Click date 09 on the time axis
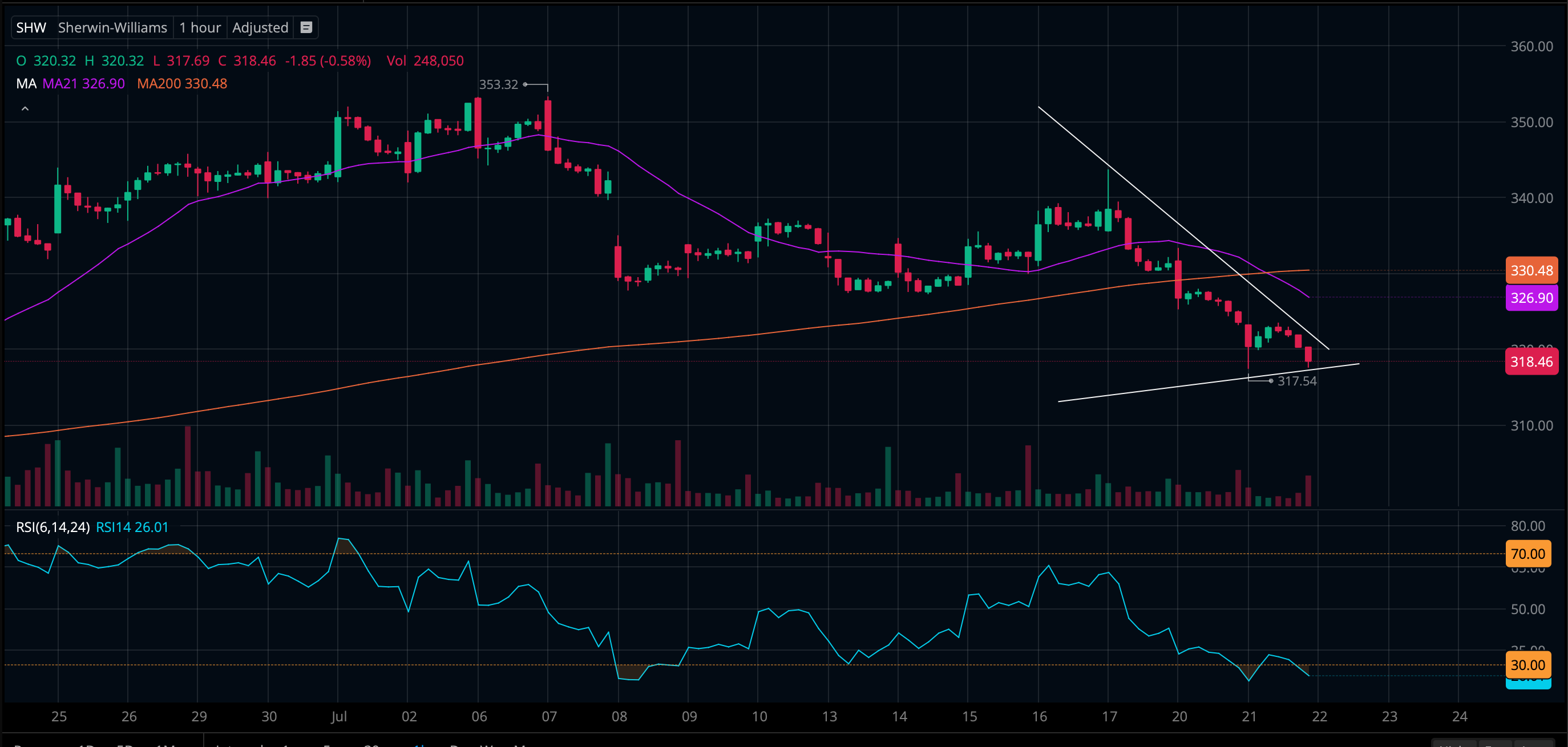Image resolution: width=1568 pixels, height=747 pixels. click(689, 716)
